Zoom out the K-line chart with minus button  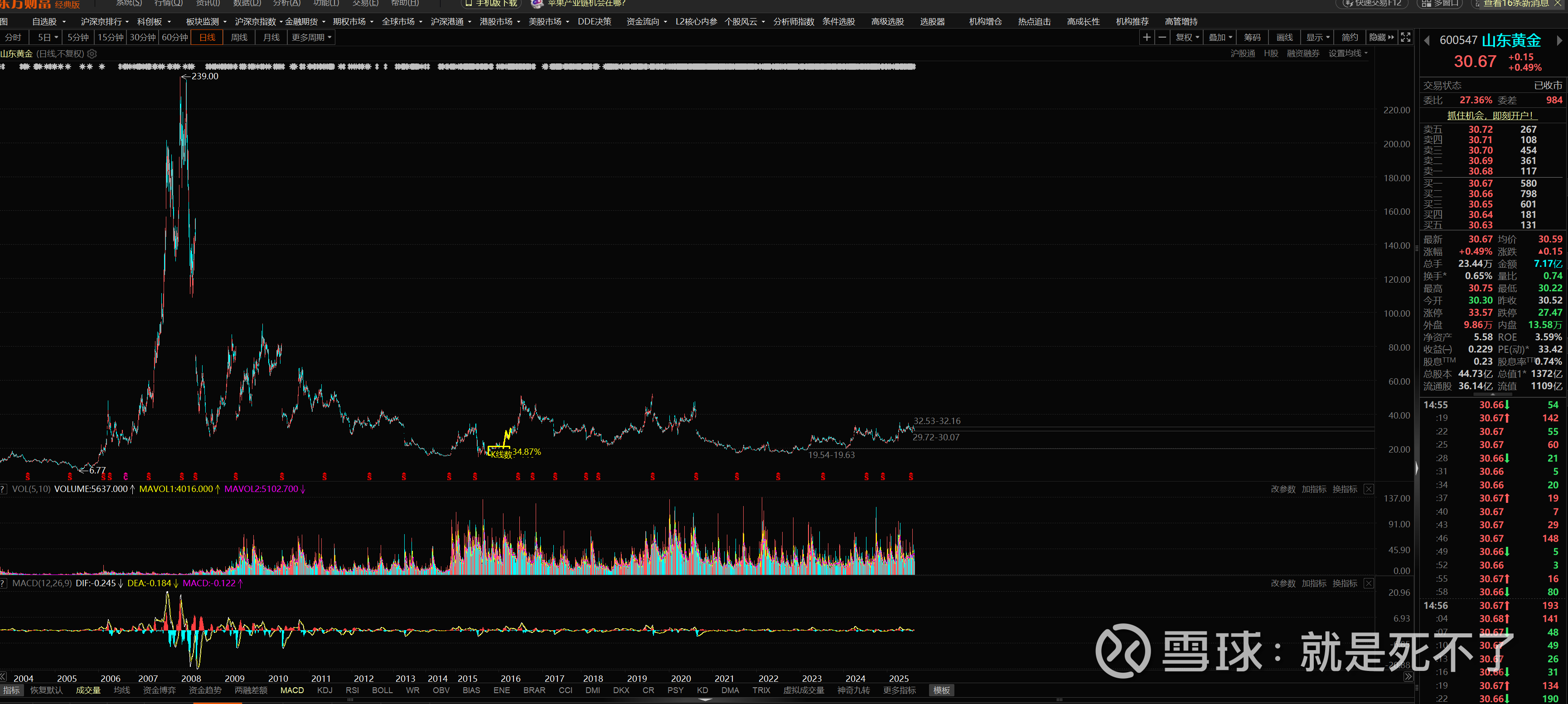[x=1162, y=38]
